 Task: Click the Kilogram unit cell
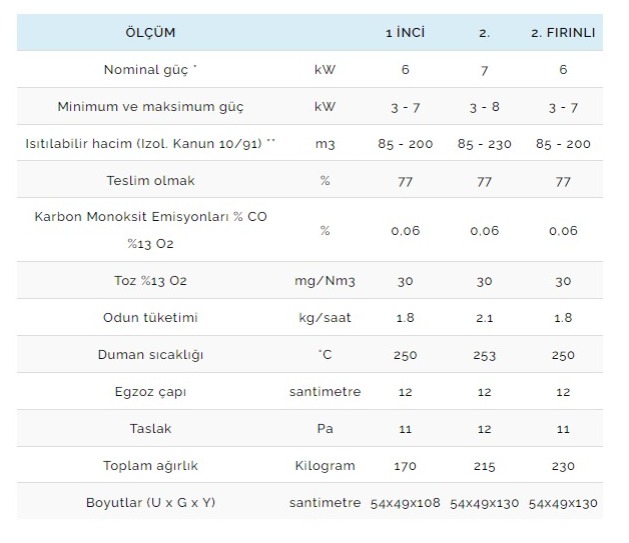(324, 465)
